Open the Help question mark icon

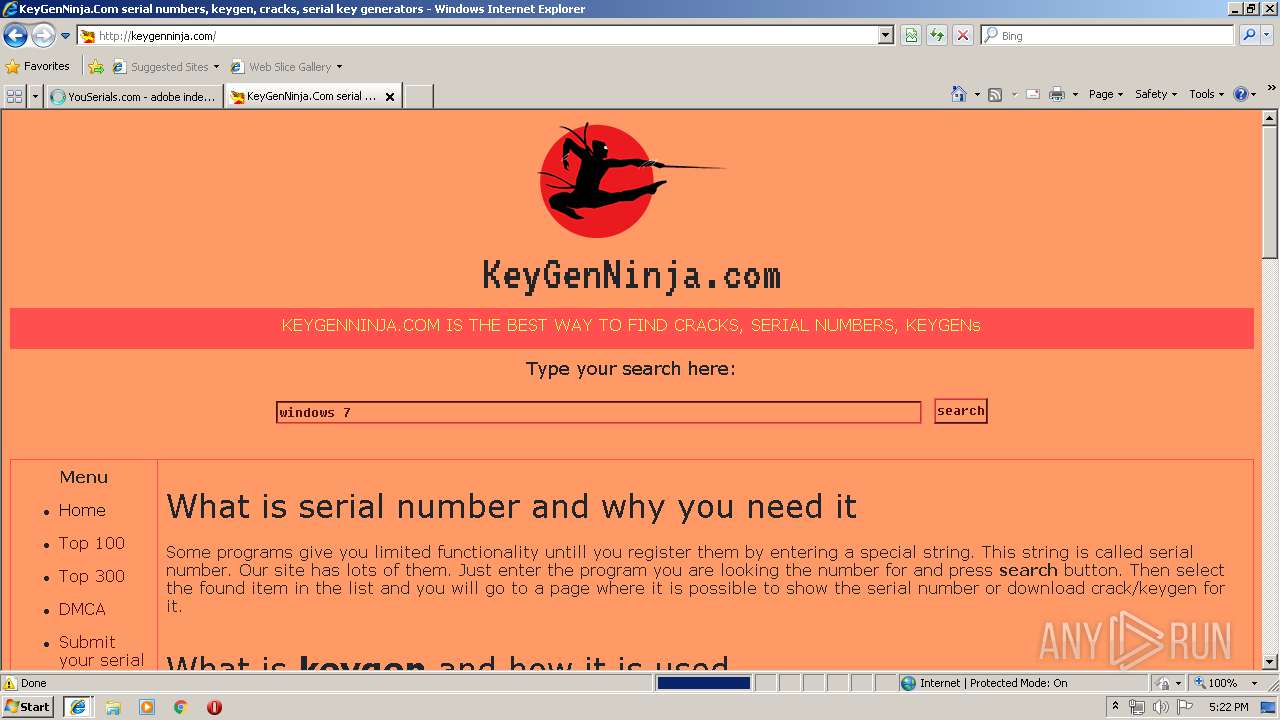pyautogui.click(x=1241, y=94)
